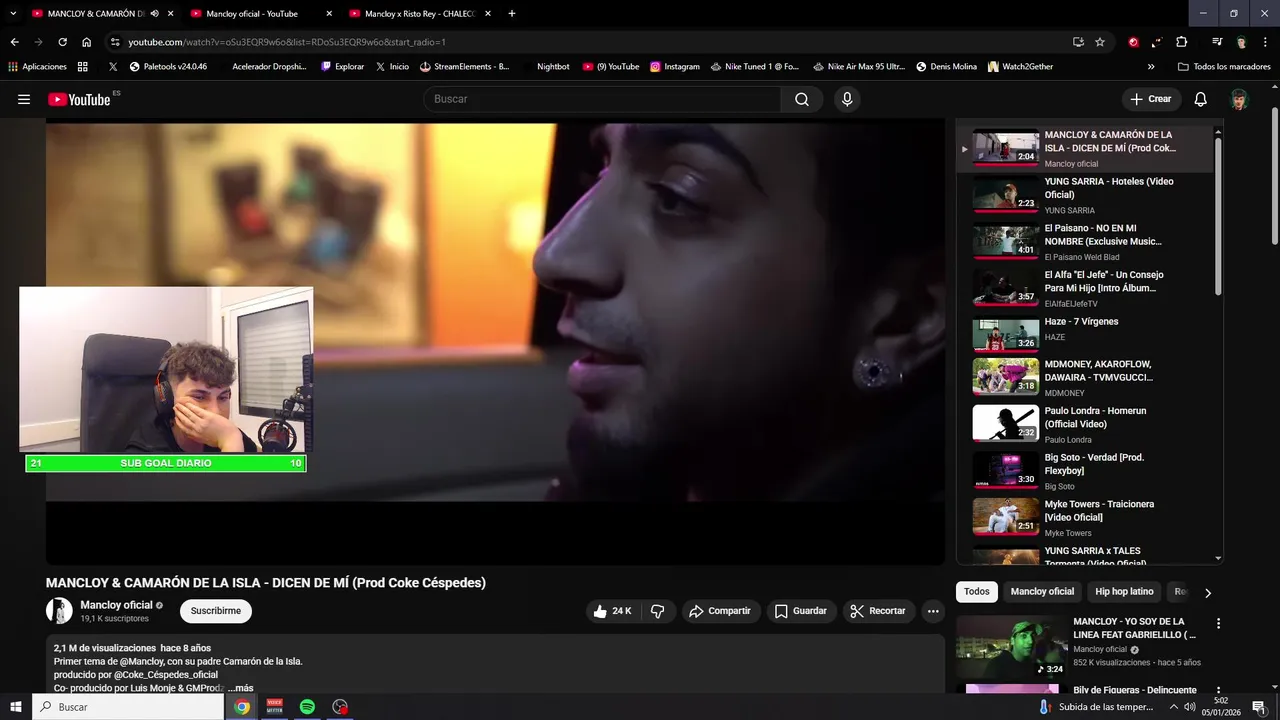
Task: Open the browser extensions puzzle icon
Action: tap(1182, 42)
